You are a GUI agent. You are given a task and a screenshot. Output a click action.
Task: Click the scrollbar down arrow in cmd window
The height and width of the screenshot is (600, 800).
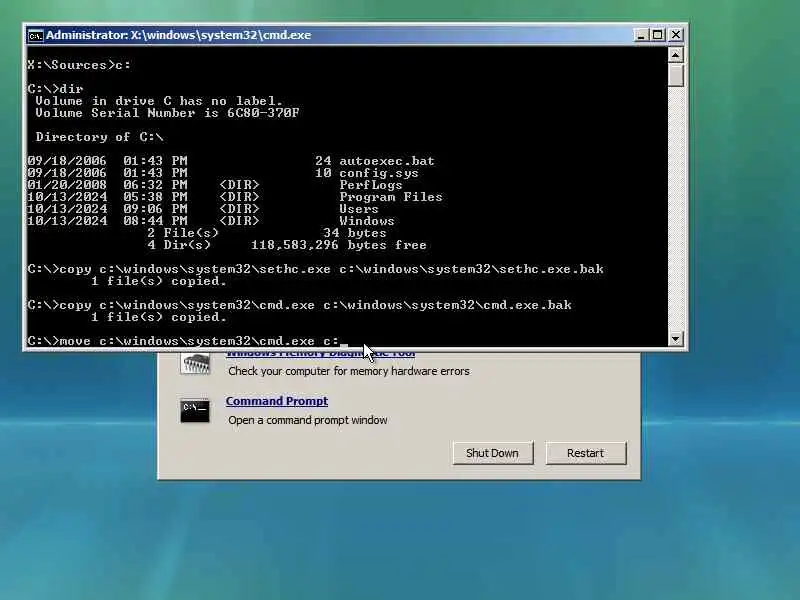pyautogui.click(x=676, y=338)
